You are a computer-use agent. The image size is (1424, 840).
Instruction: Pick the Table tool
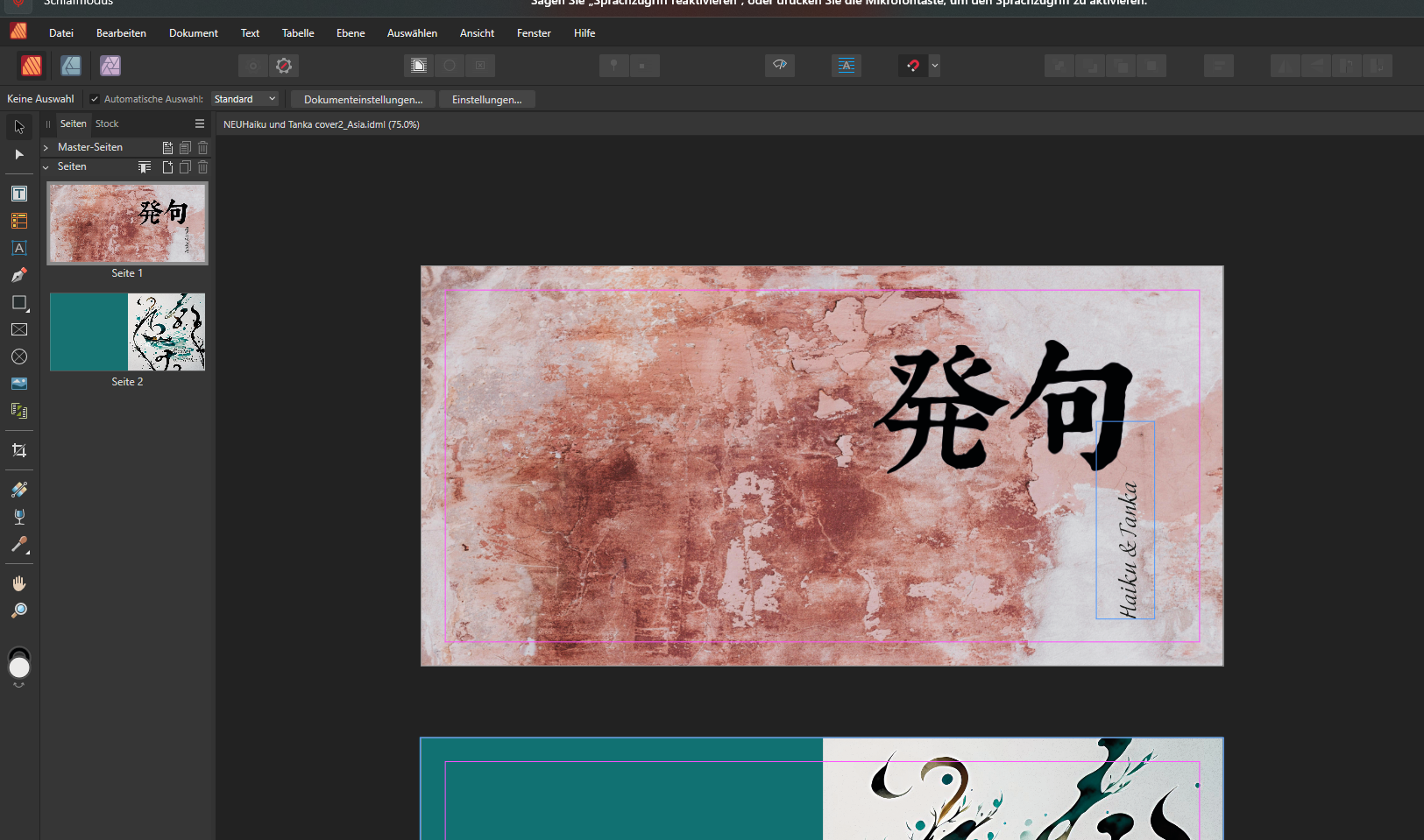pos(19,221)
